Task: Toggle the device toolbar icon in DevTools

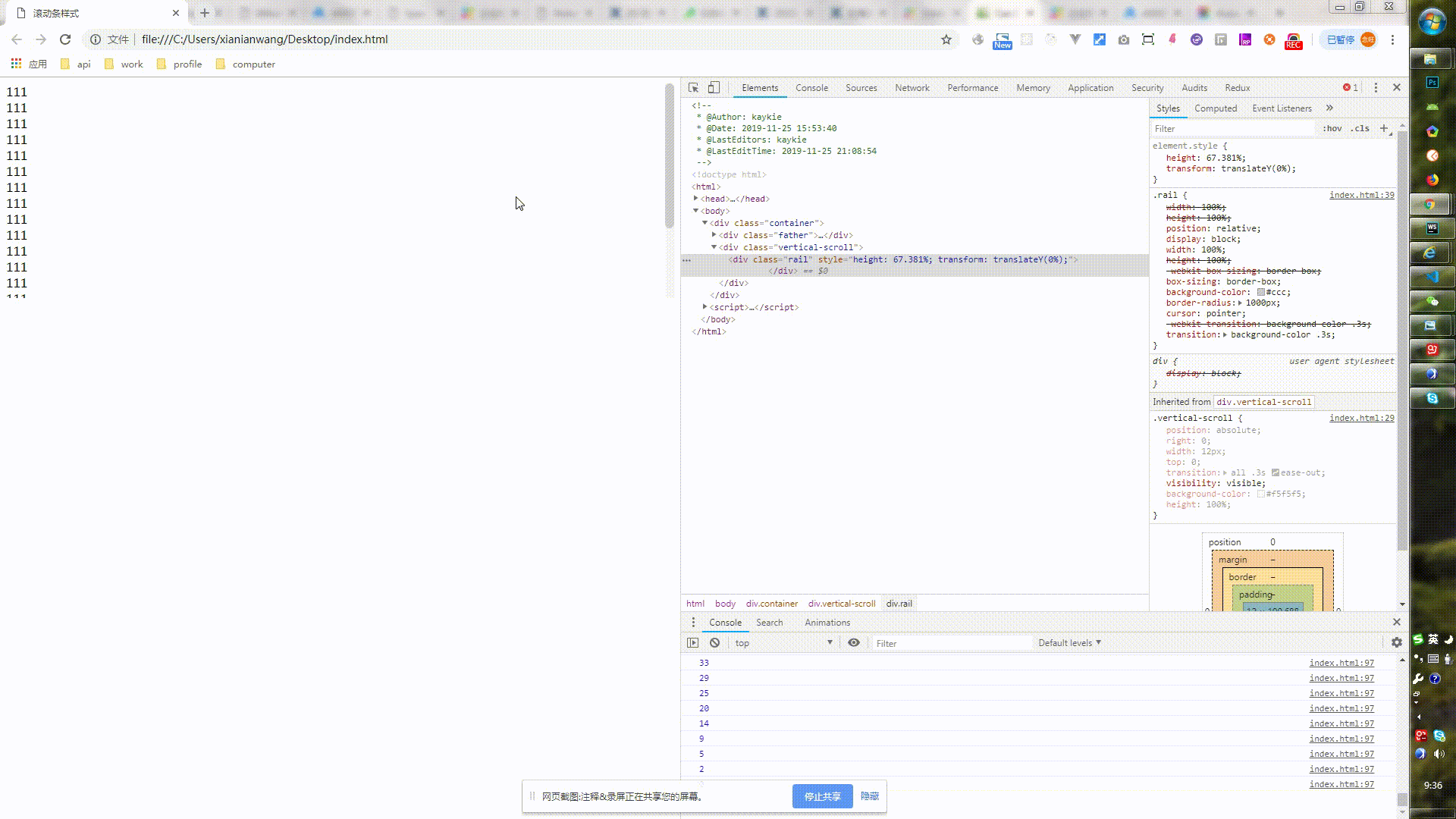Action: pyautogui.click(x=714, y=88)
